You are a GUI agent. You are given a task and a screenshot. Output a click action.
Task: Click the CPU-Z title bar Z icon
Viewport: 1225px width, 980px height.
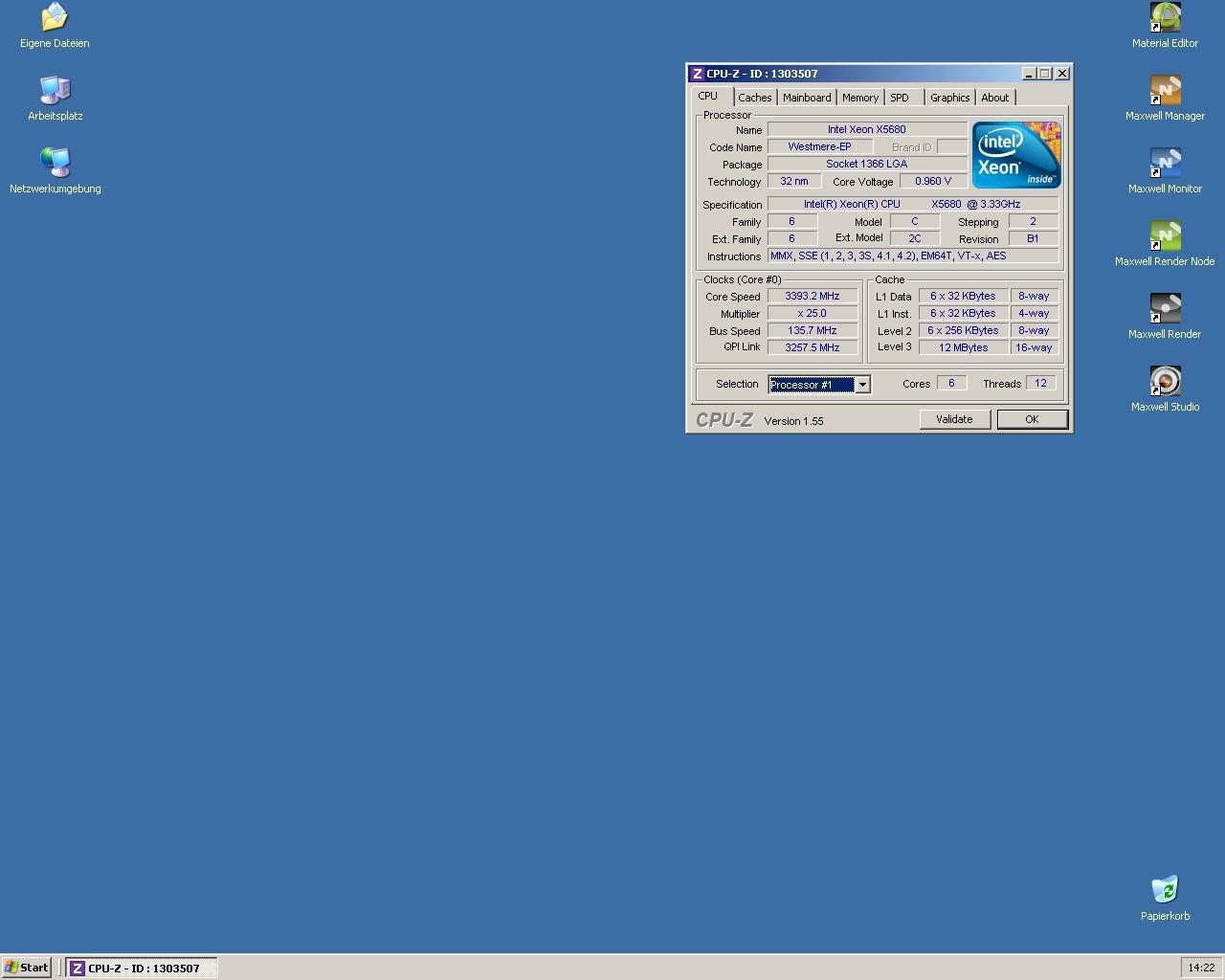coord(698,74)
